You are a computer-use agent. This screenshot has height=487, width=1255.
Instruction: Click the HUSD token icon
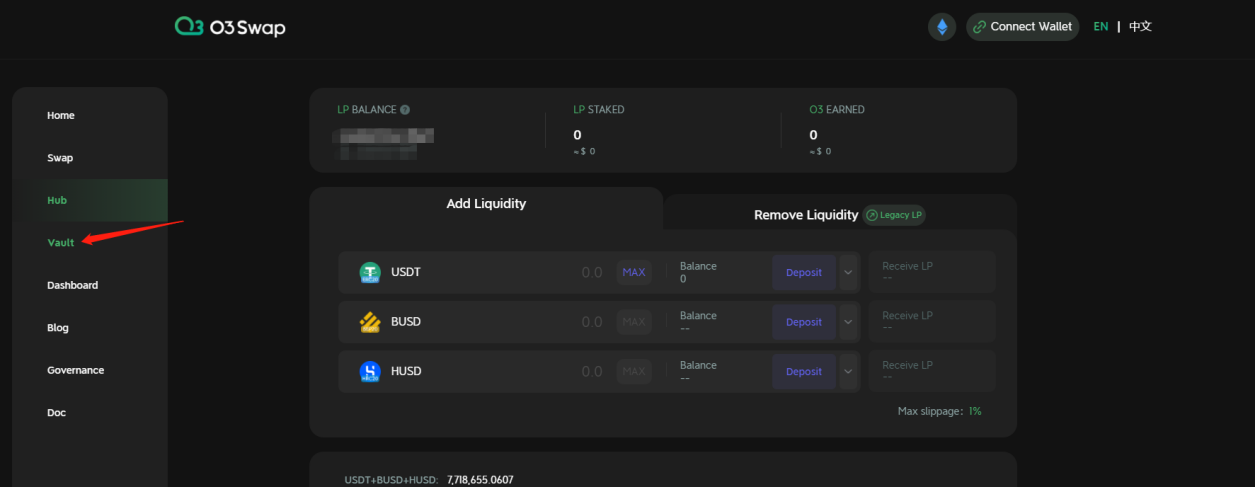[370, 372]
